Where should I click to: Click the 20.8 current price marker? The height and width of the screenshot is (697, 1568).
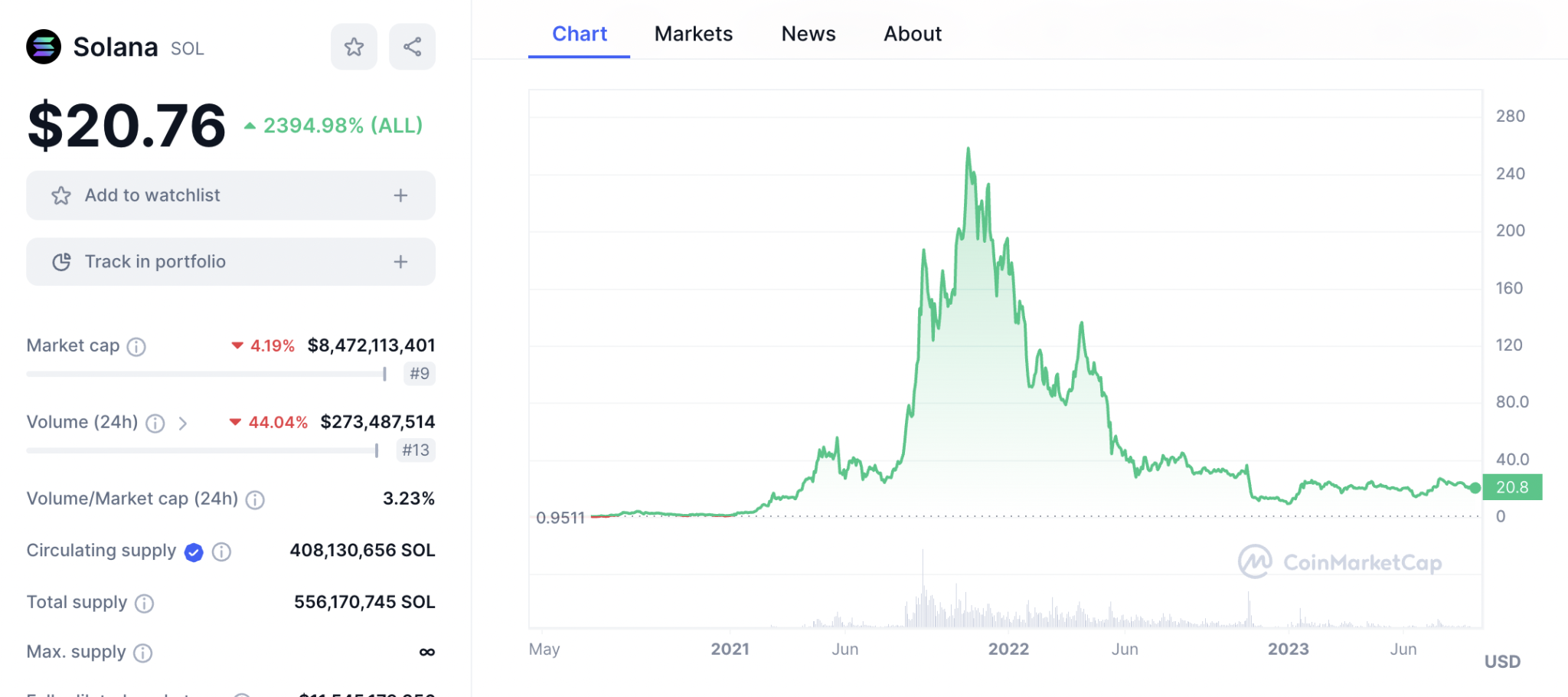[1512, 487]
